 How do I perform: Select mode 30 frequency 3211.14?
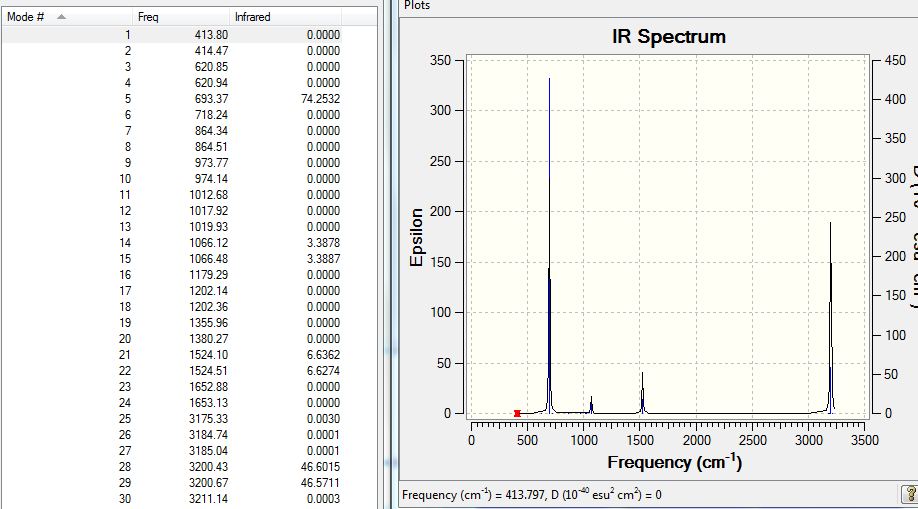208,499
